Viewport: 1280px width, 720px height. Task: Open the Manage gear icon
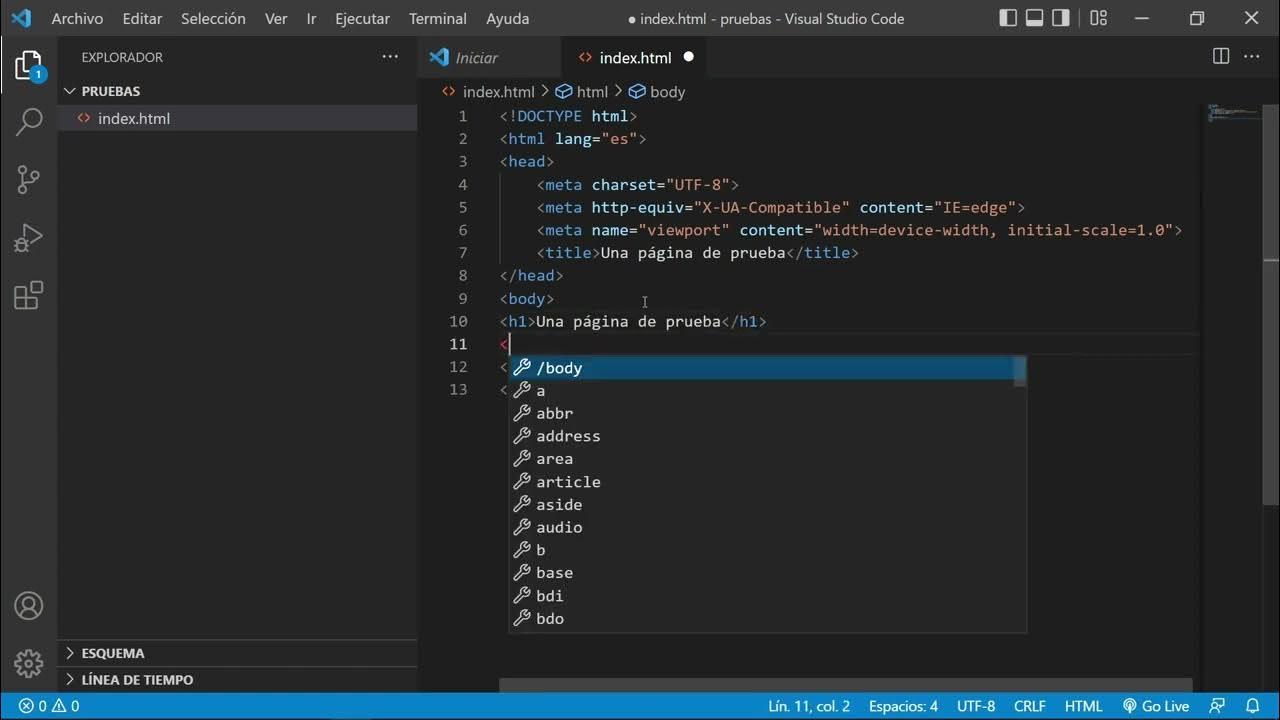[29, 663]
